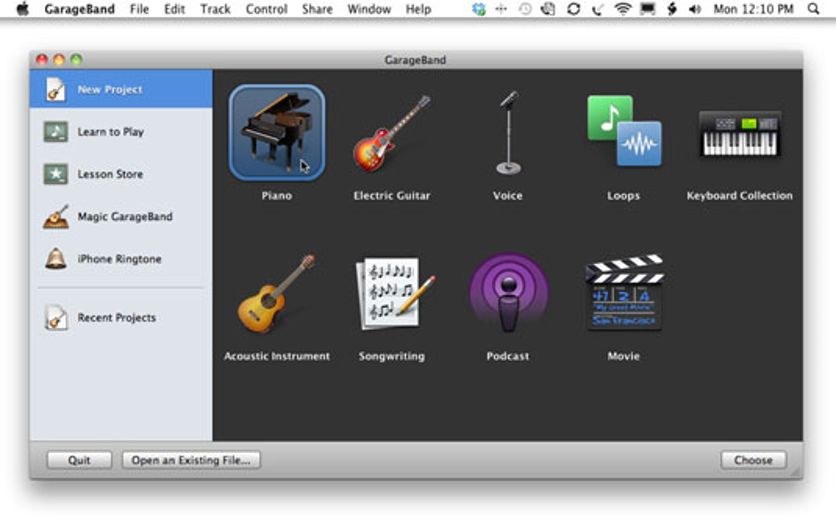
Task: Click the Time Machine clock icon
Action: pyautogui.click(x=525, y=9)
